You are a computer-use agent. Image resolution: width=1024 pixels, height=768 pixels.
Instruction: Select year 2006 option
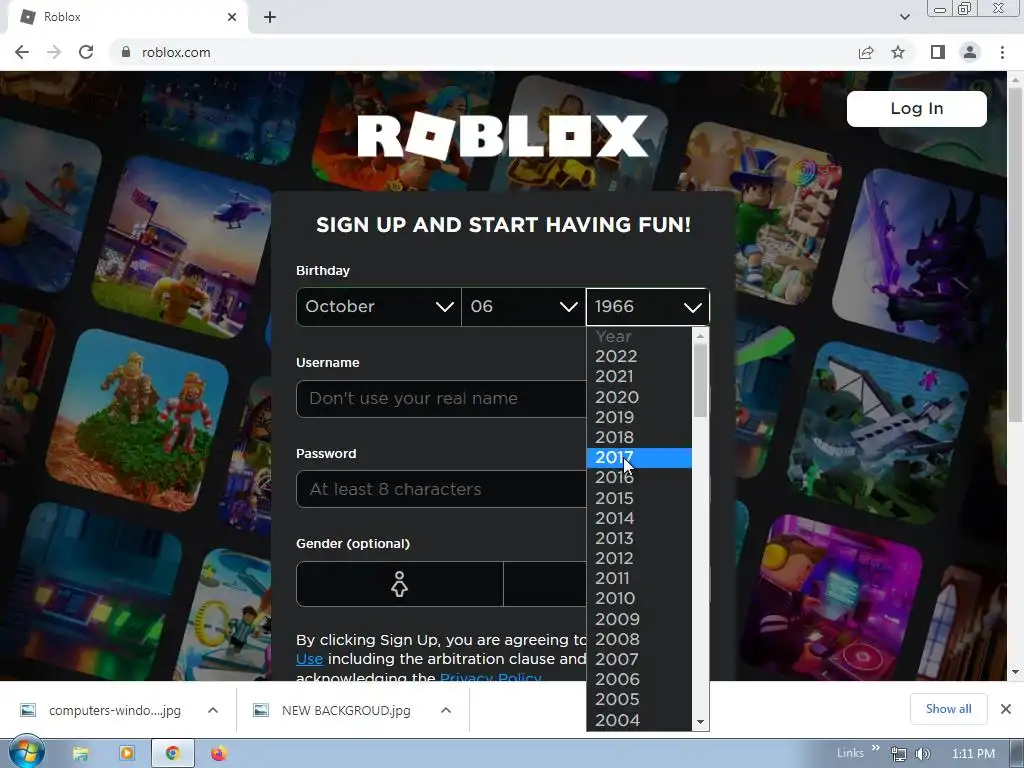(x=639, y=680)
